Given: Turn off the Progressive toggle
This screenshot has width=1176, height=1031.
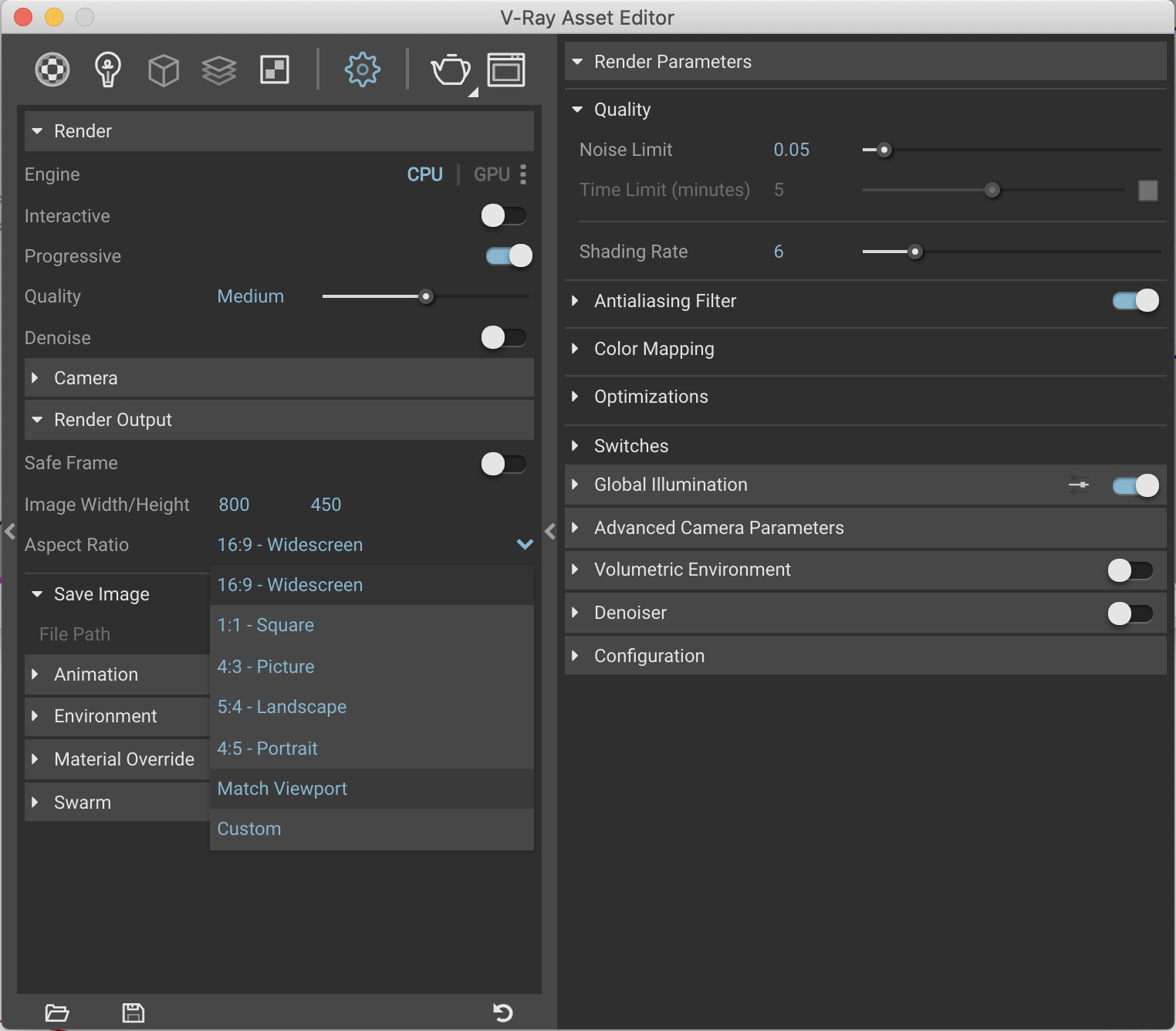Looking at the screenshot, I should pyautogui.click(x=507, y=255).
